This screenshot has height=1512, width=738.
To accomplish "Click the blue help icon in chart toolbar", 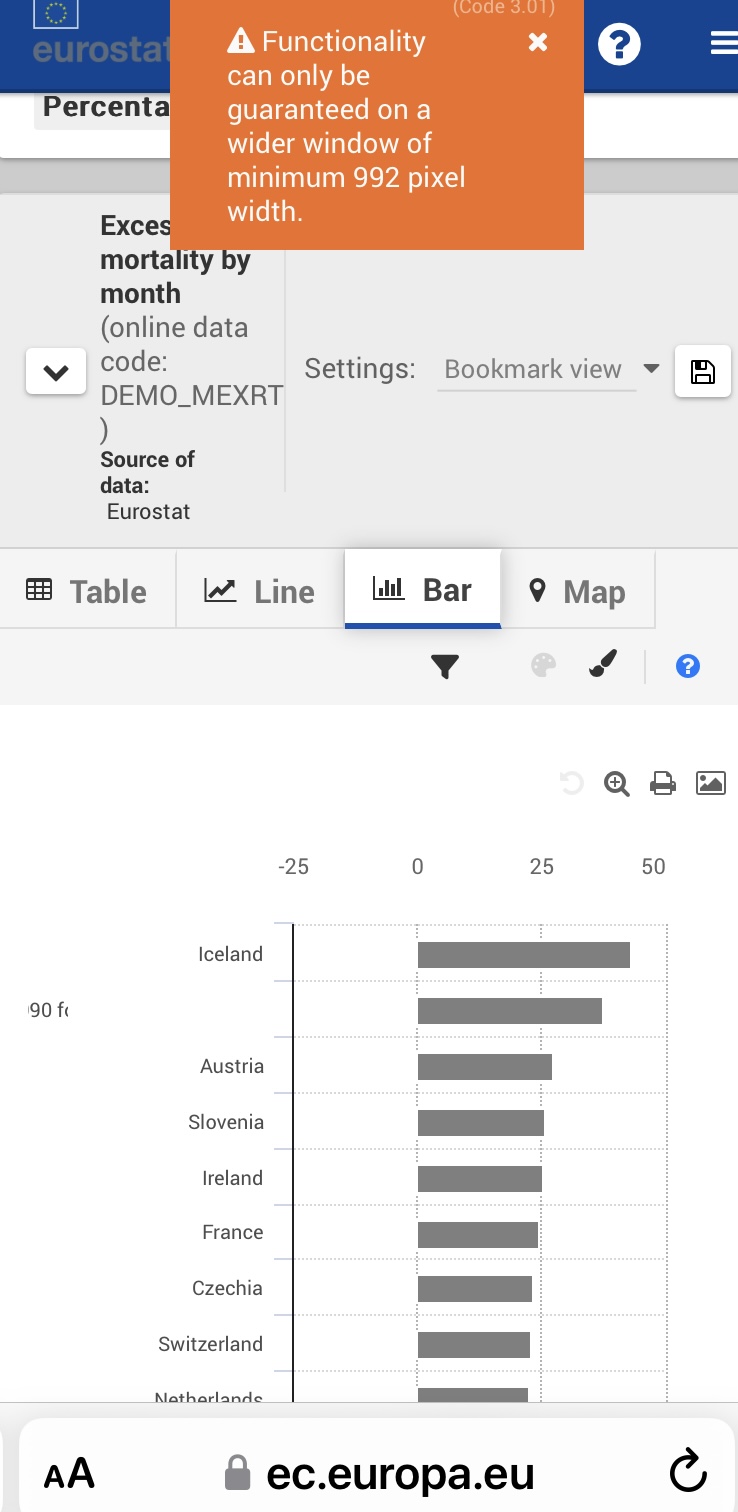I will (x=687, y=666).
